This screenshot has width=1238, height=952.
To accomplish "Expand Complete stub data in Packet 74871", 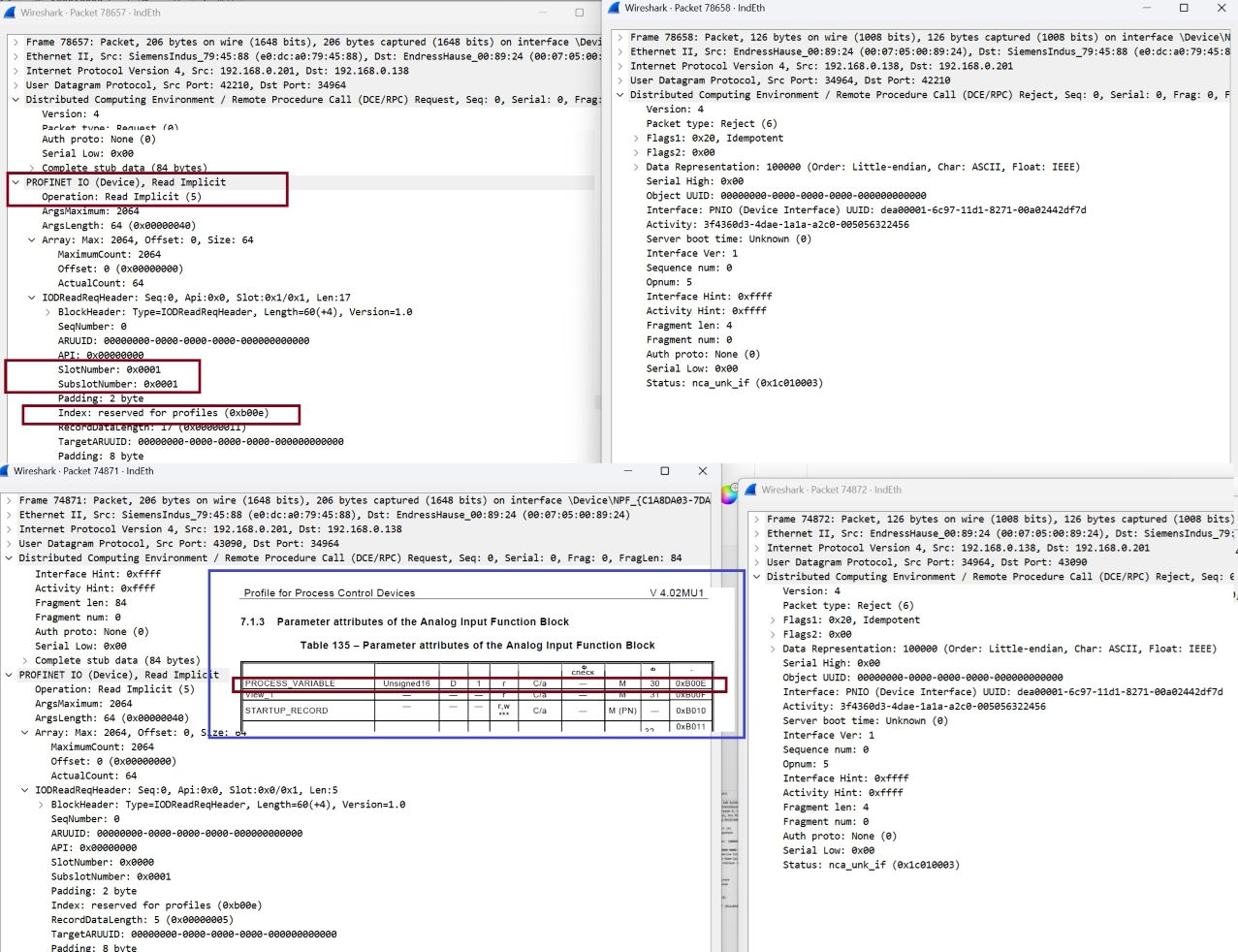I will click(24, 660).
